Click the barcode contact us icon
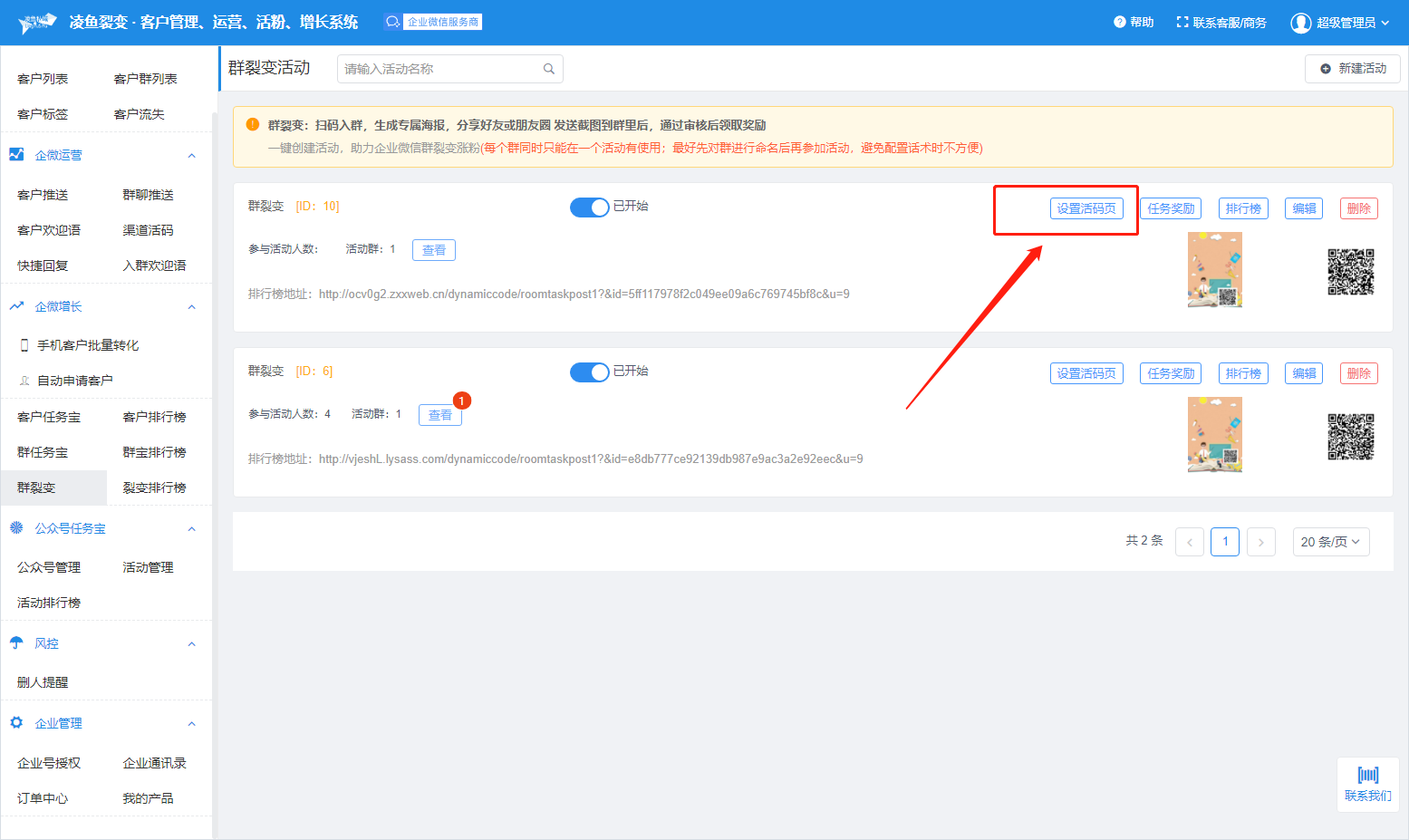 pyautogui.click(x=1367, y=775)
